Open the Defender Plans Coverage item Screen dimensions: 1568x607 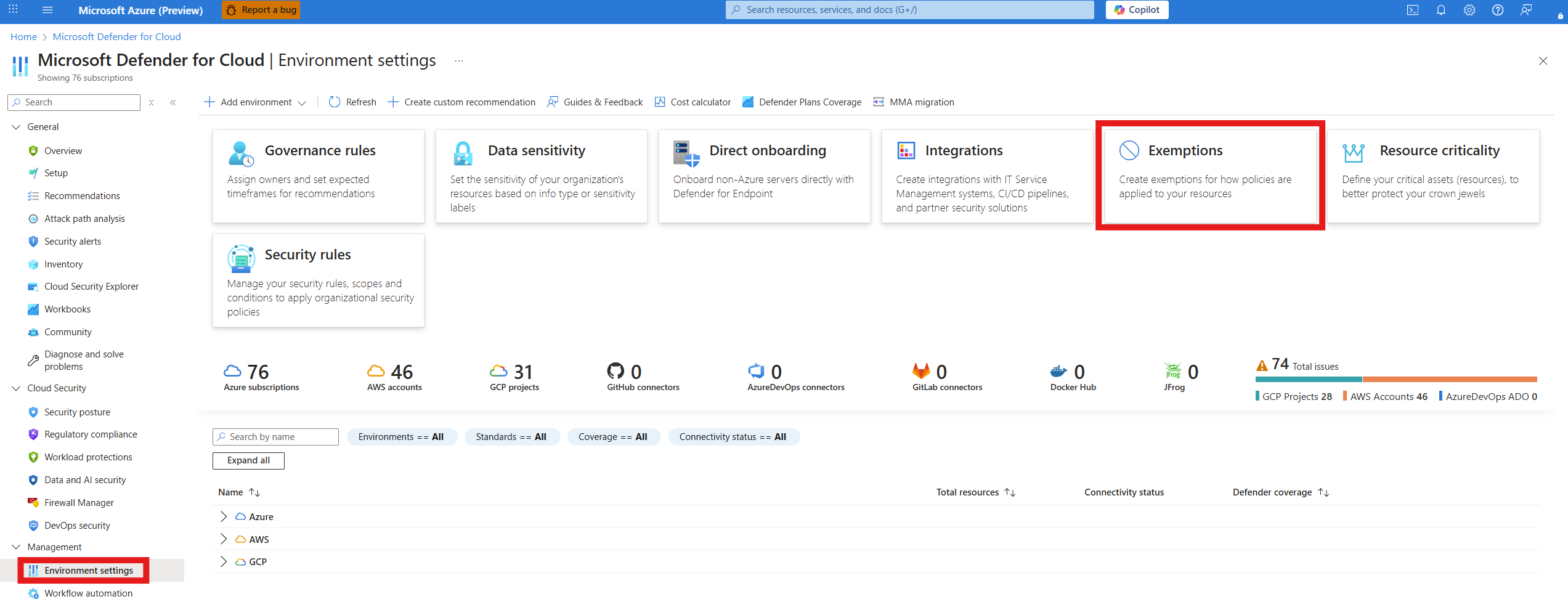pyautogui.click(x=802, y=102)
